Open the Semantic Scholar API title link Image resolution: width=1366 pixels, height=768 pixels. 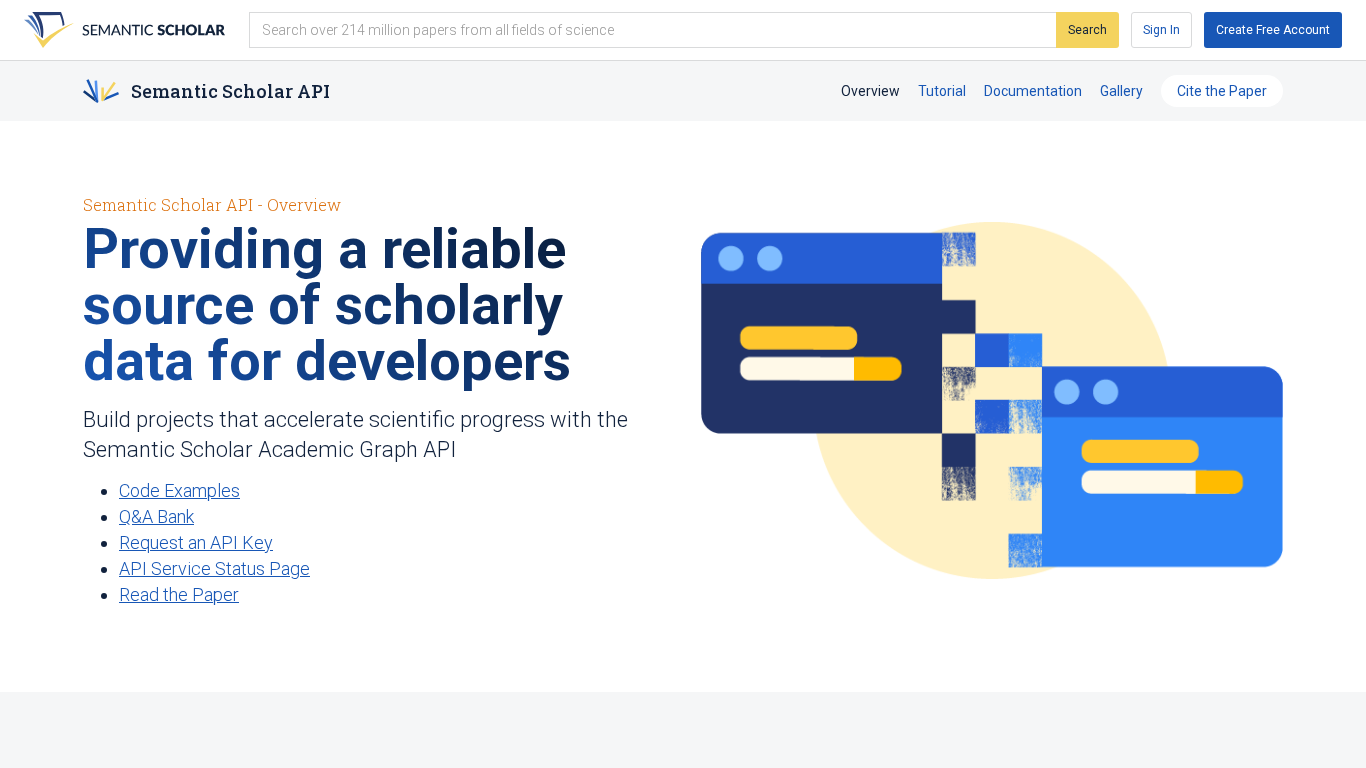pos(230,91)
